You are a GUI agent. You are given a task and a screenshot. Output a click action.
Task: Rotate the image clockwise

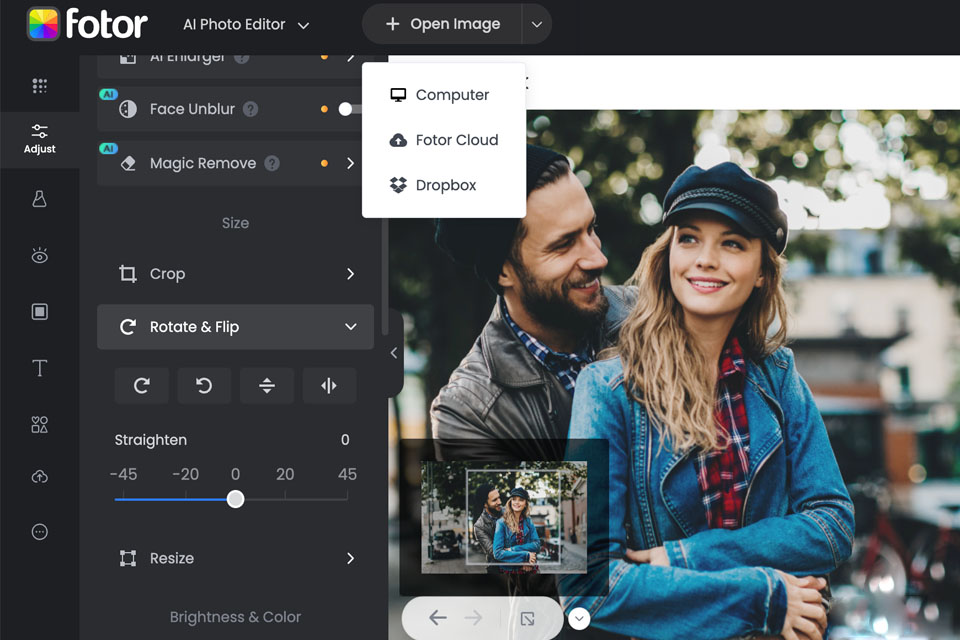point(141,386)
